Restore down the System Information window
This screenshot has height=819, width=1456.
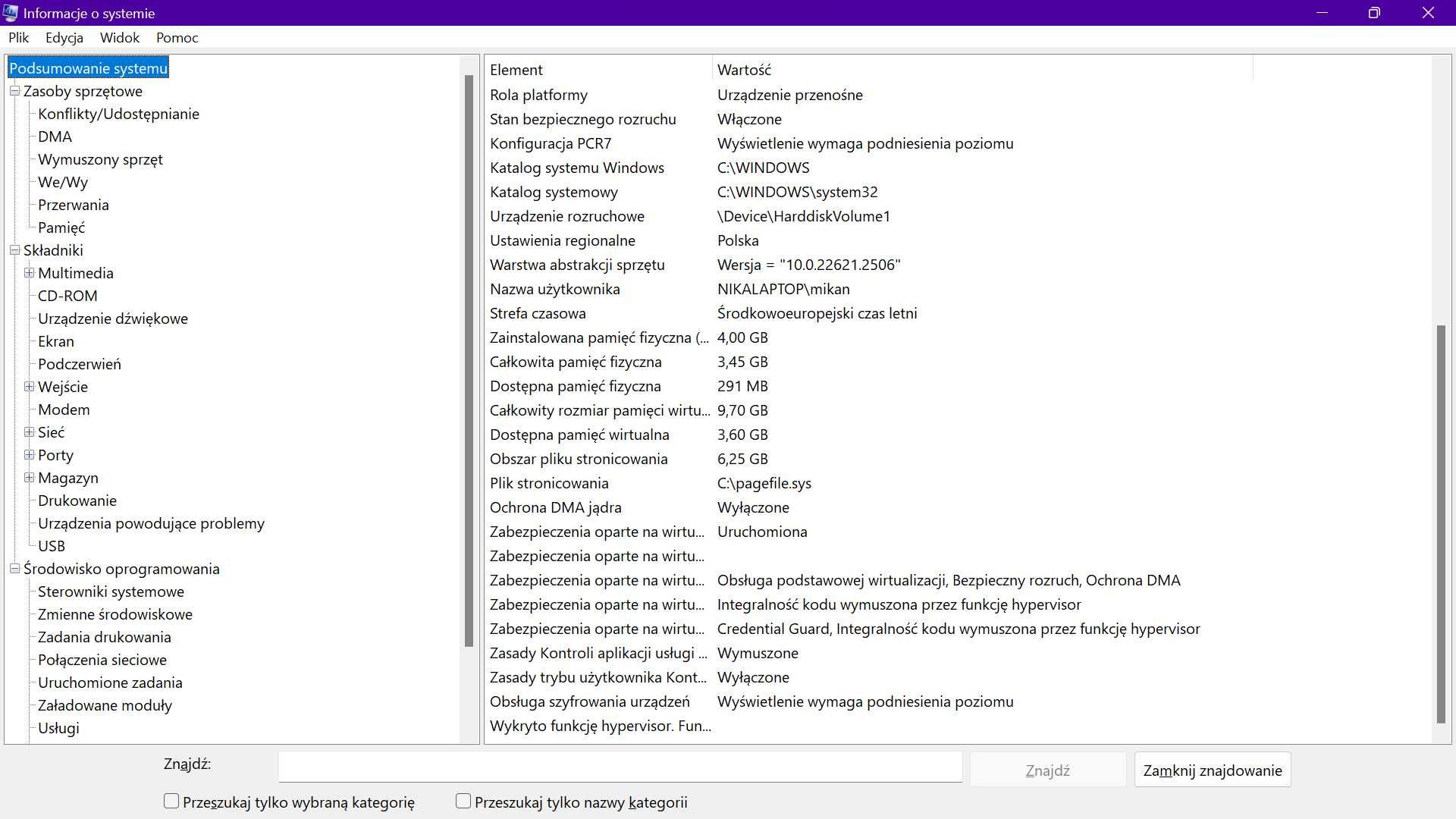1374,13
